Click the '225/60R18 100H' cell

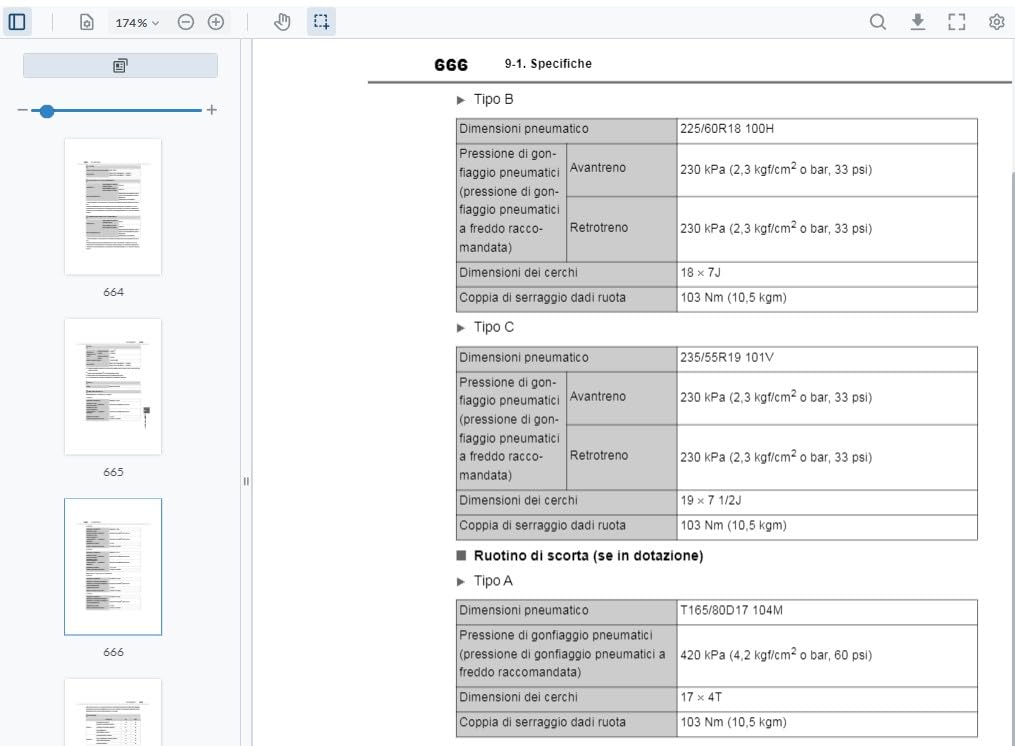click(827, 129)
